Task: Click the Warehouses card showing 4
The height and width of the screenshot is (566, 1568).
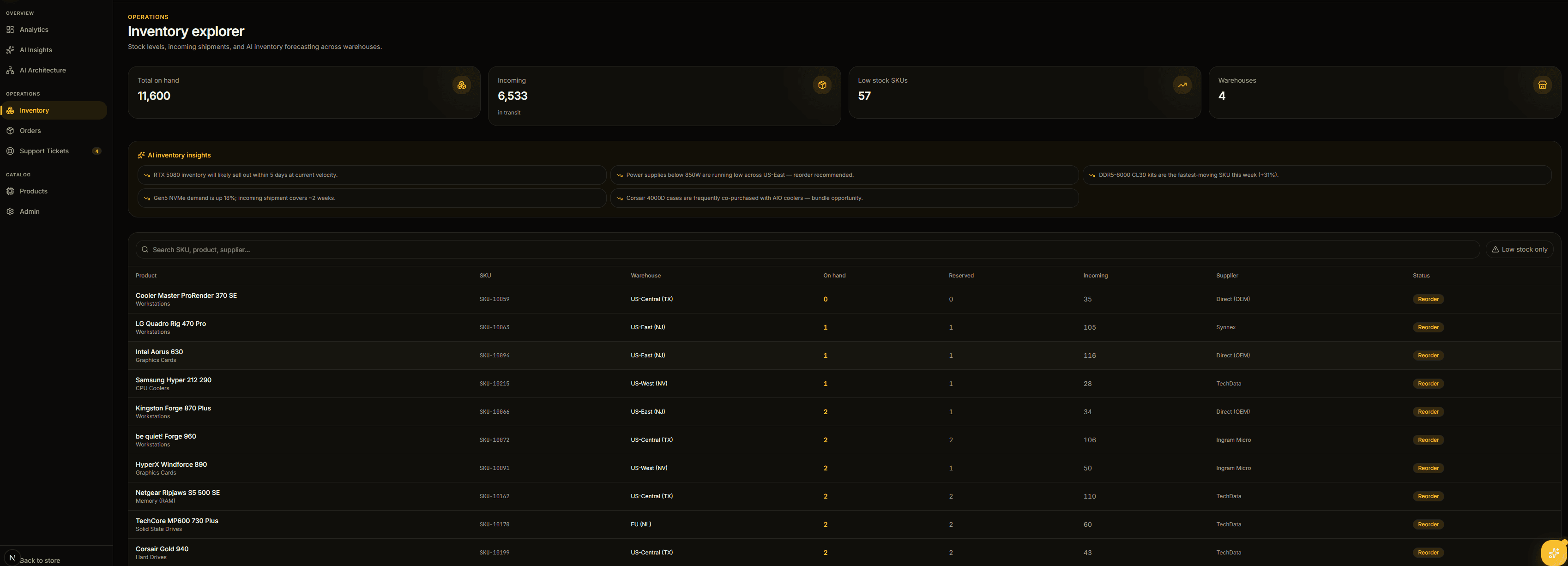Action: [1385, 92]
